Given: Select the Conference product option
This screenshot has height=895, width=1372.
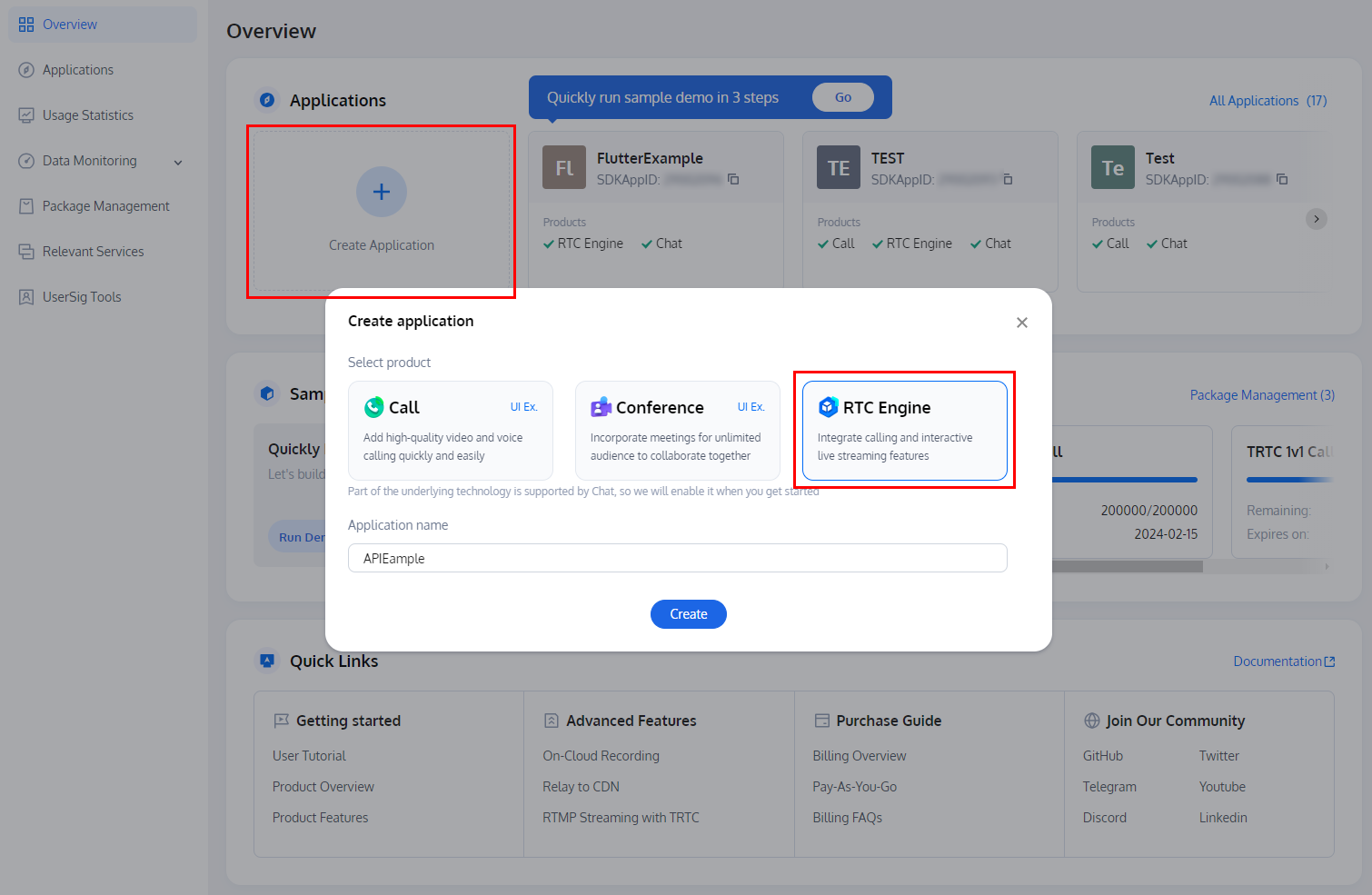Looking at the screenshot, I should tap(678, 431).
